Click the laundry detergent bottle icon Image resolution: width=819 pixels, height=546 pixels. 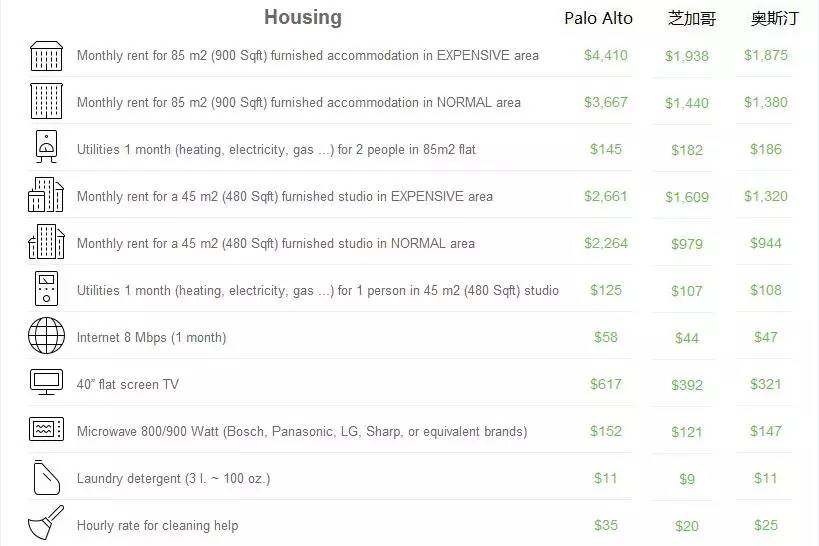[x=46, y=477]
